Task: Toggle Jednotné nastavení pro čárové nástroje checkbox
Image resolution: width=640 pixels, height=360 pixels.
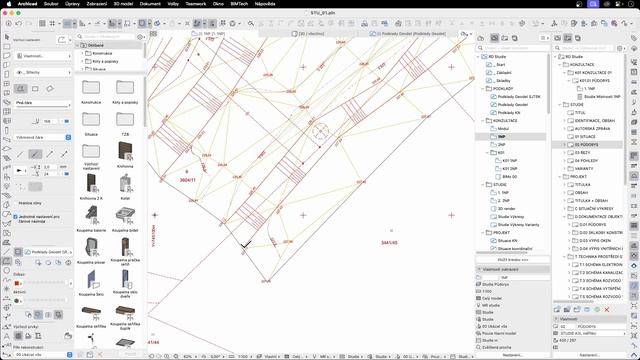Action: click(16, 217)
